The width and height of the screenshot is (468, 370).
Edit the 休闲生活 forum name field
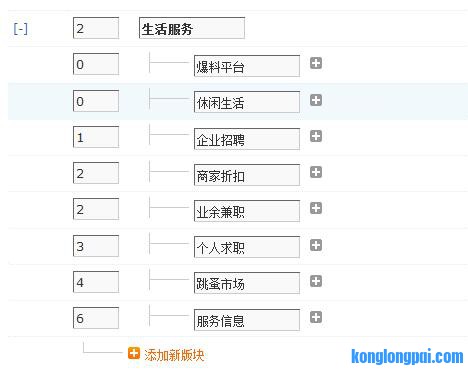click(247, 102)
